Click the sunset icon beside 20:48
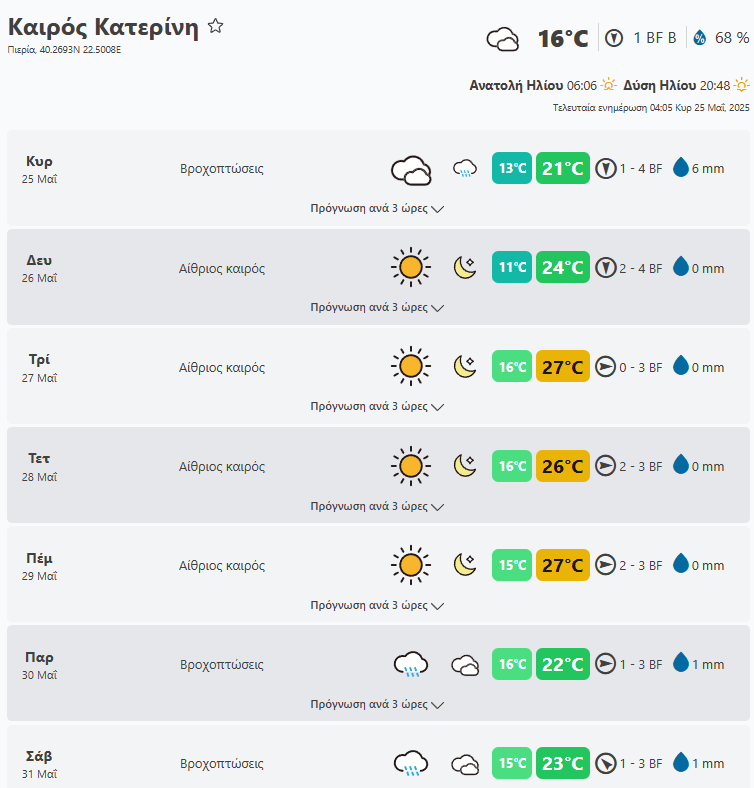This screenshot has width=754, height=788. click(x=741, y=85)
